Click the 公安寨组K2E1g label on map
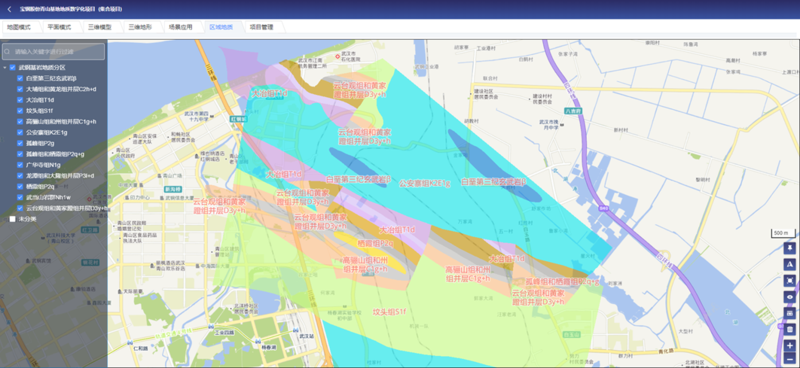This screenshot has height=368, width=800. tap(424, 182)
